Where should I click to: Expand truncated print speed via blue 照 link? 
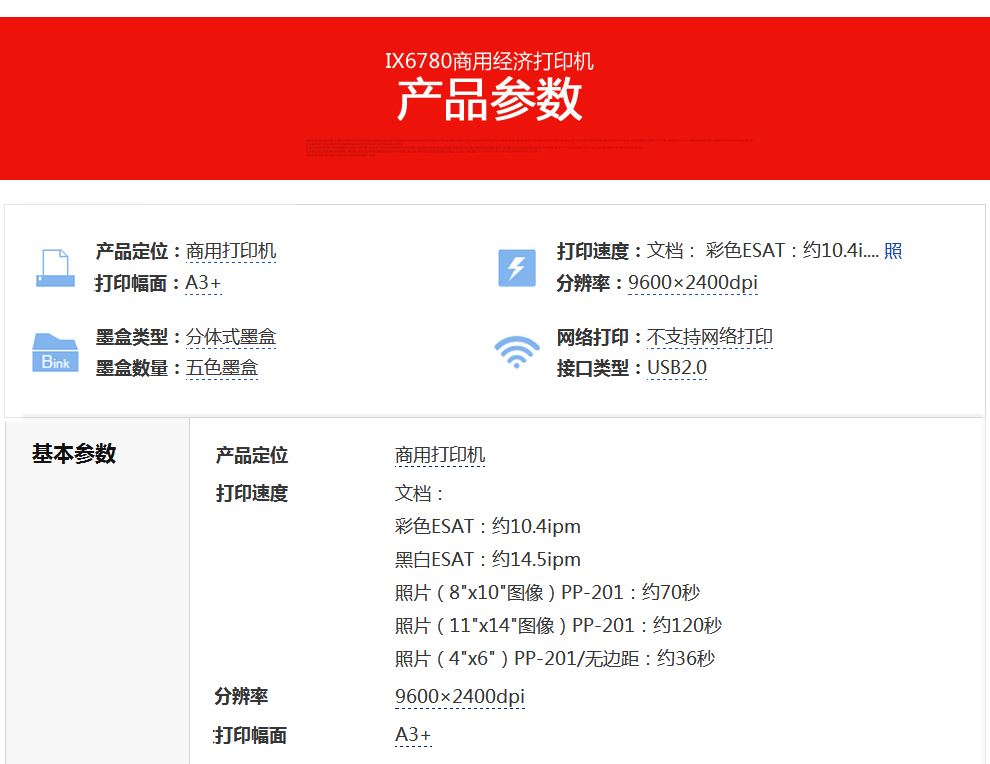coord(893,251)
